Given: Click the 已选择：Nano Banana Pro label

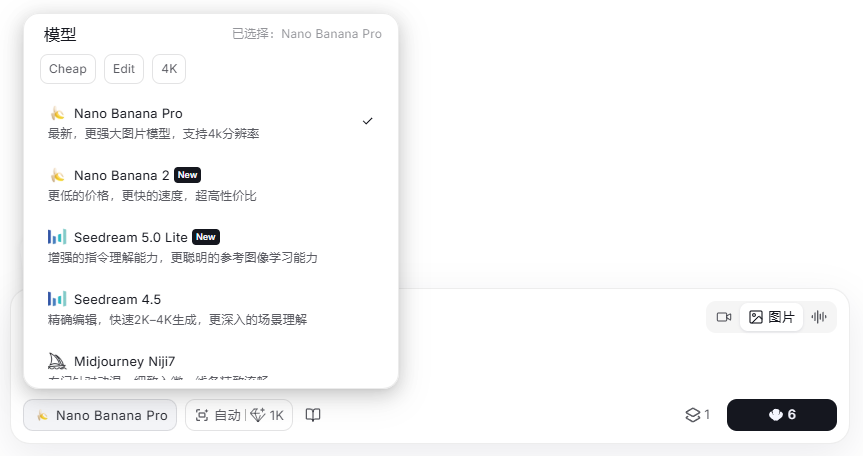Looking at the screenshot, I should tap(307, 34).
